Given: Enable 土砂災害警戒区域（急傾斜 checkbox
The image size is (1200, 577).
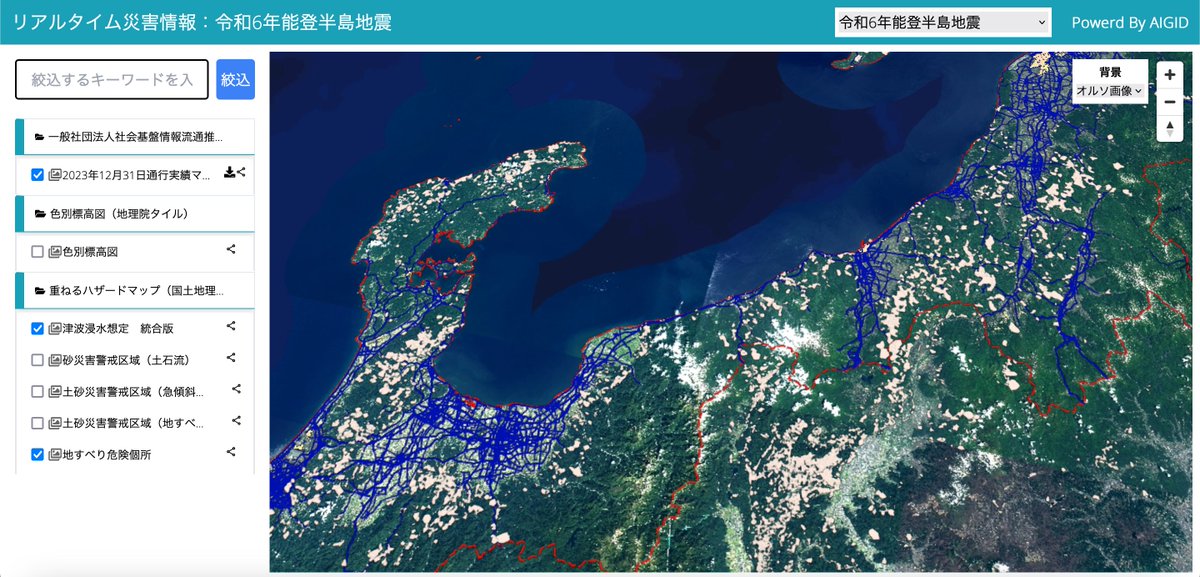Looking at the screenshot, I should tap(38, 392).
